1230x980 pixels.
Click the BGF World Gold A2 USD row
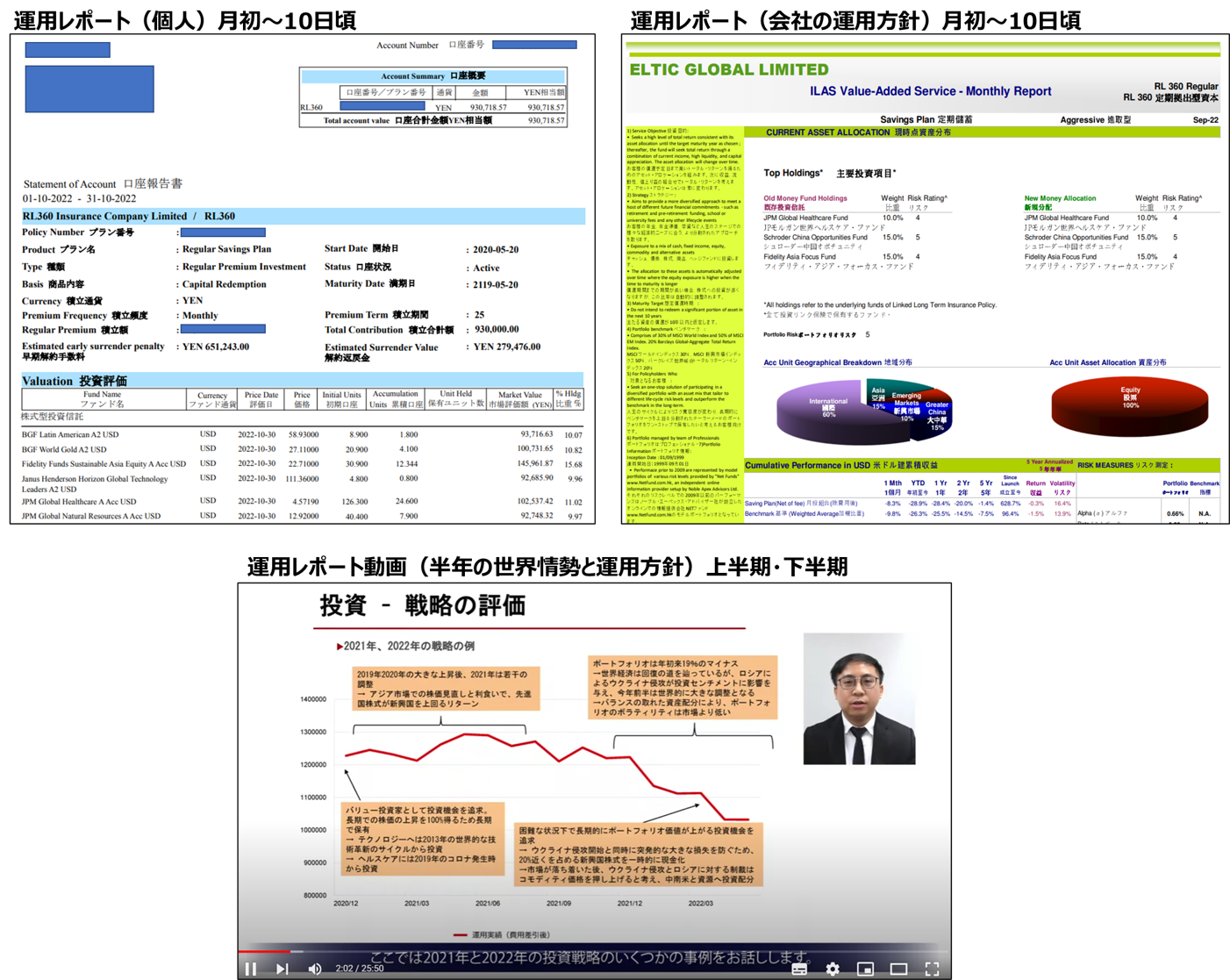[x=302, y=449]
